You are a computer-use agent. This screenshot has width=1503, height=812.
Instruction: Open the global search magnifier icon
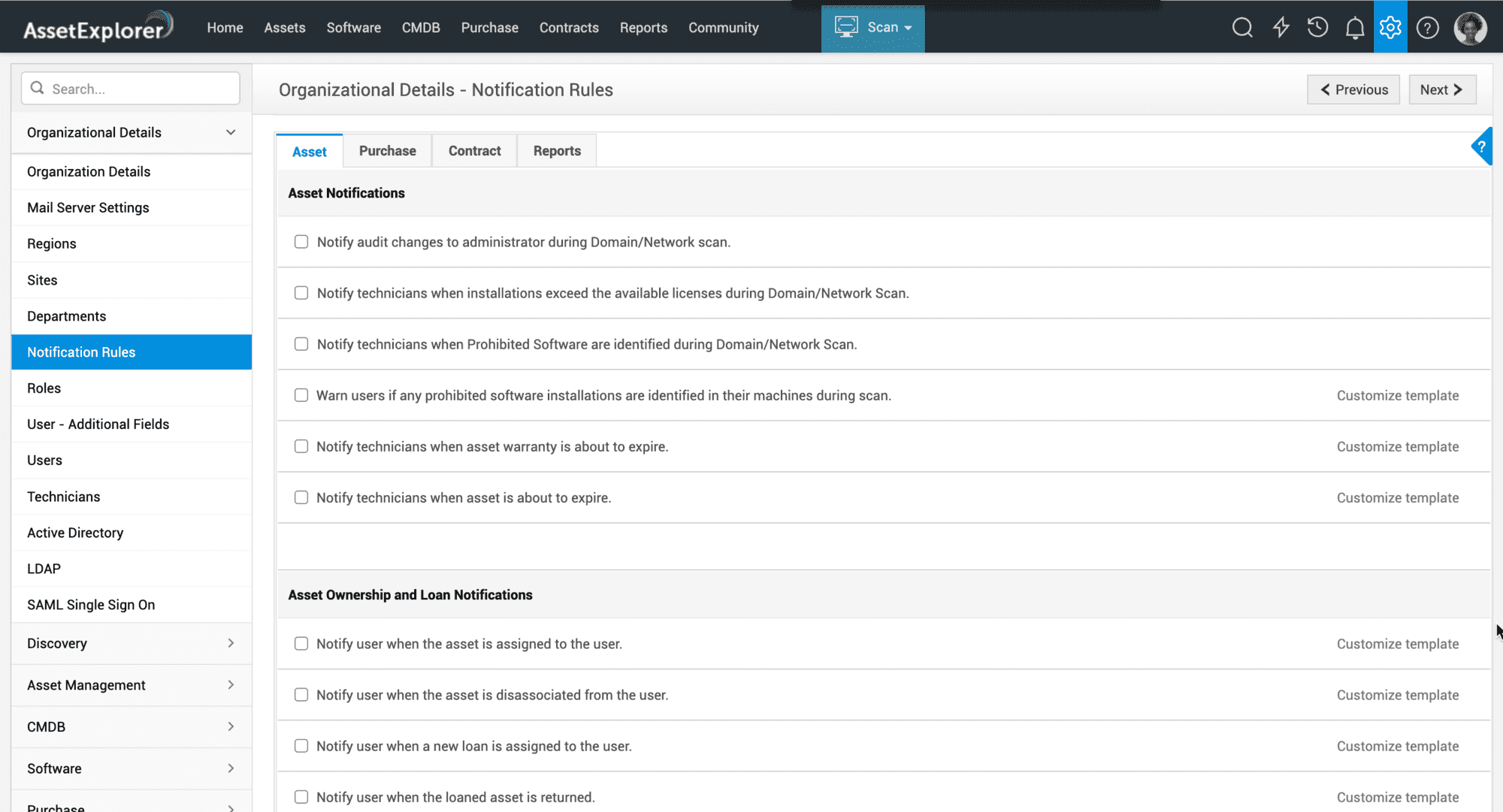[1242, 28]
